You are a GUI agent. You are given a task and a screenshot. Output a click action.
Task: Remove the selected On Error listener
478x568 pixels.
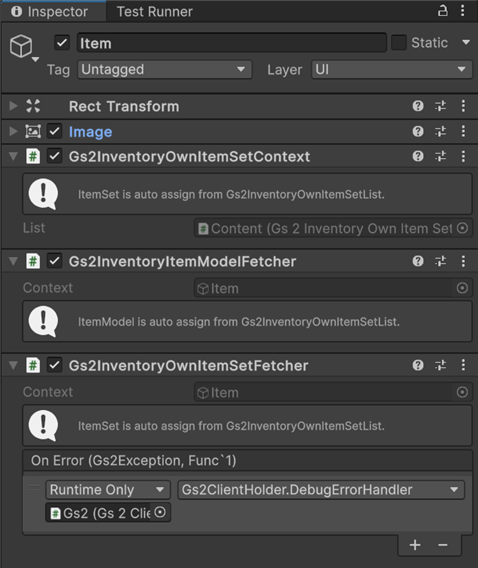coord(443,545)
